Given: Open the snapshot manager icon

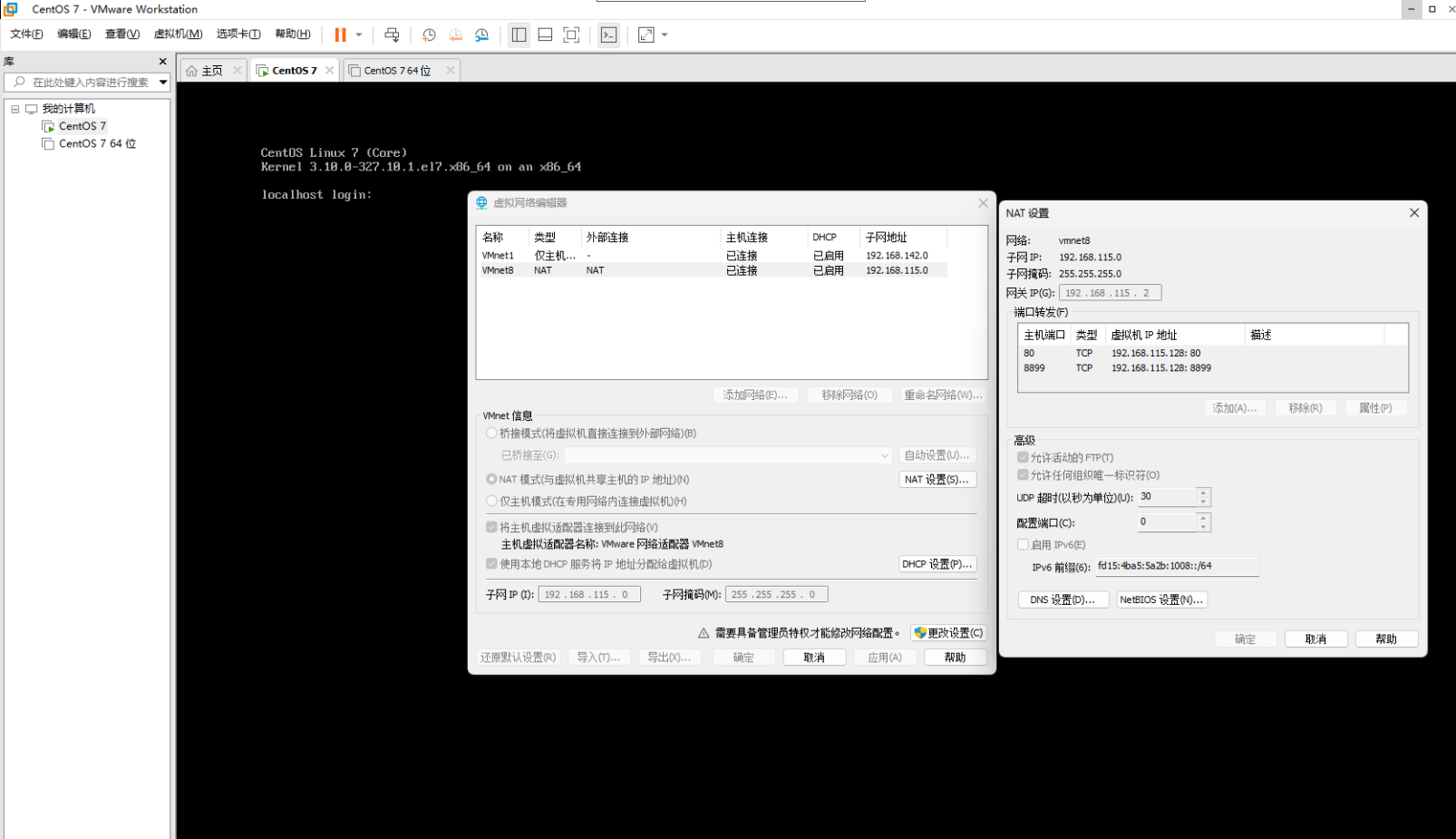Looking at the screenshot, I should [481, 34].
